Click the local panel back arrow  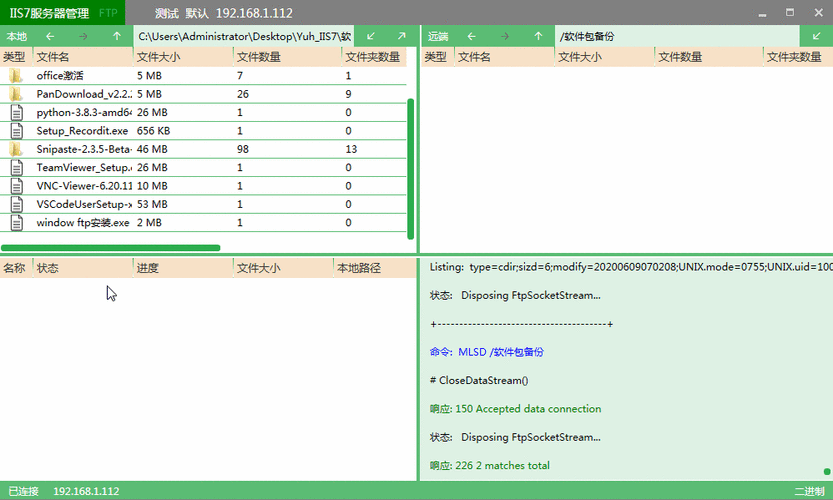click(50, 36)
